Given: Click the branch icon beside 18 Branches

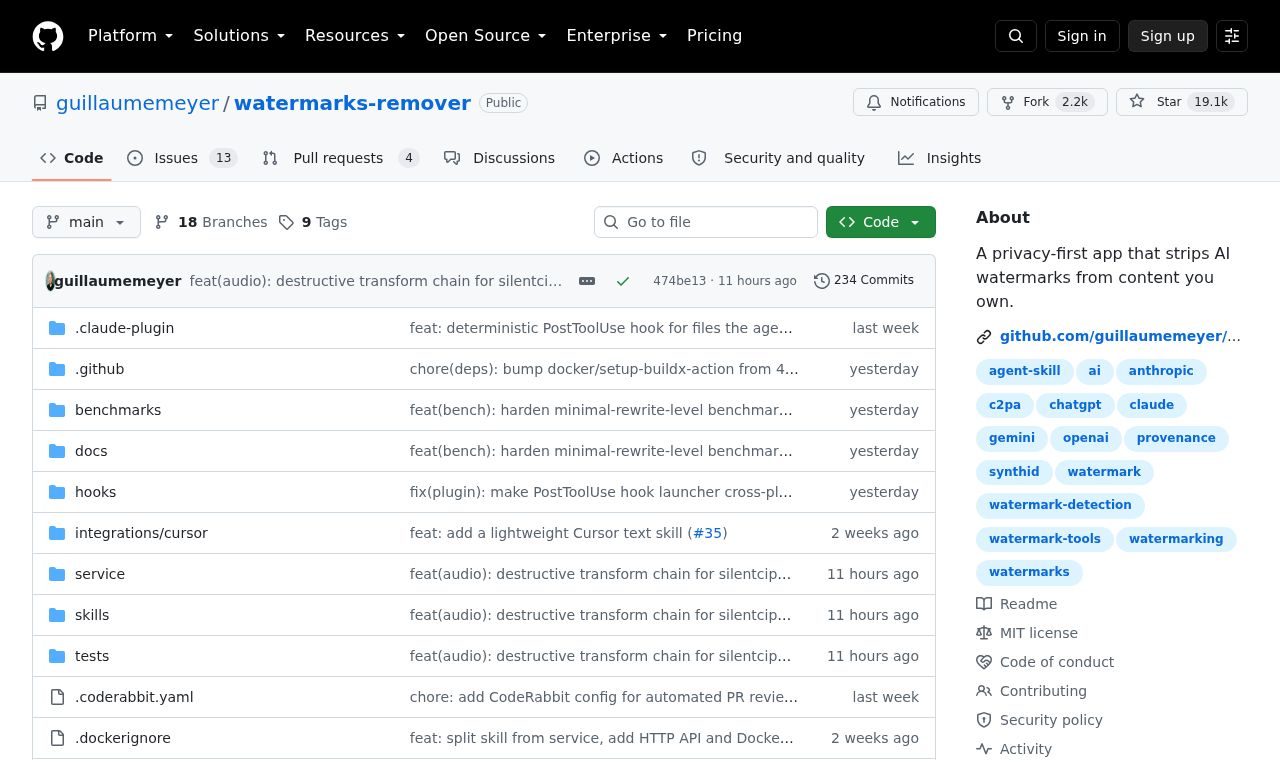Looking at the screenshot, I should point(162,222).
